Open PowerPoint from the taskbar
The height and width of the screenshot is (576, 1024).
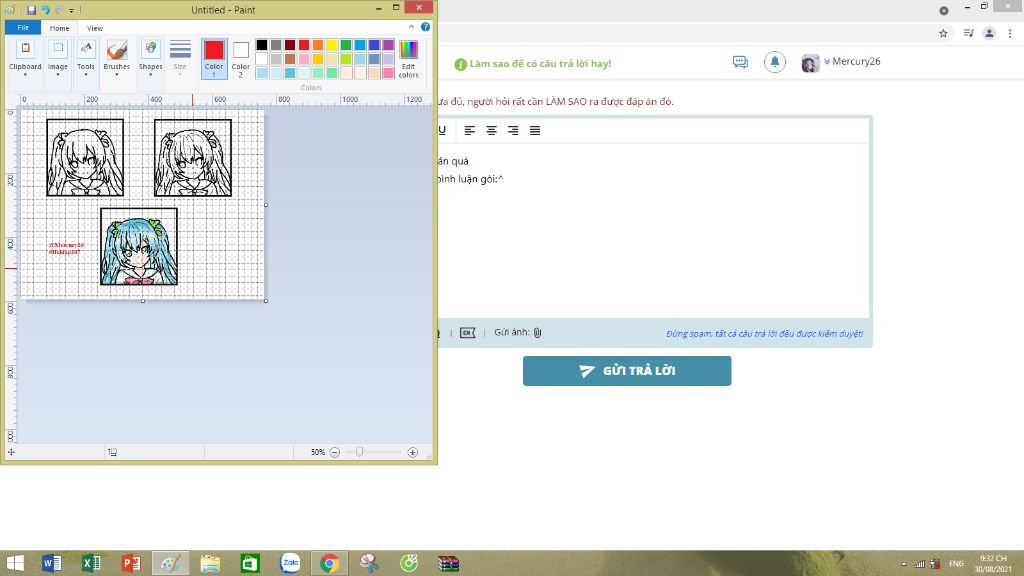click(131, 563)
